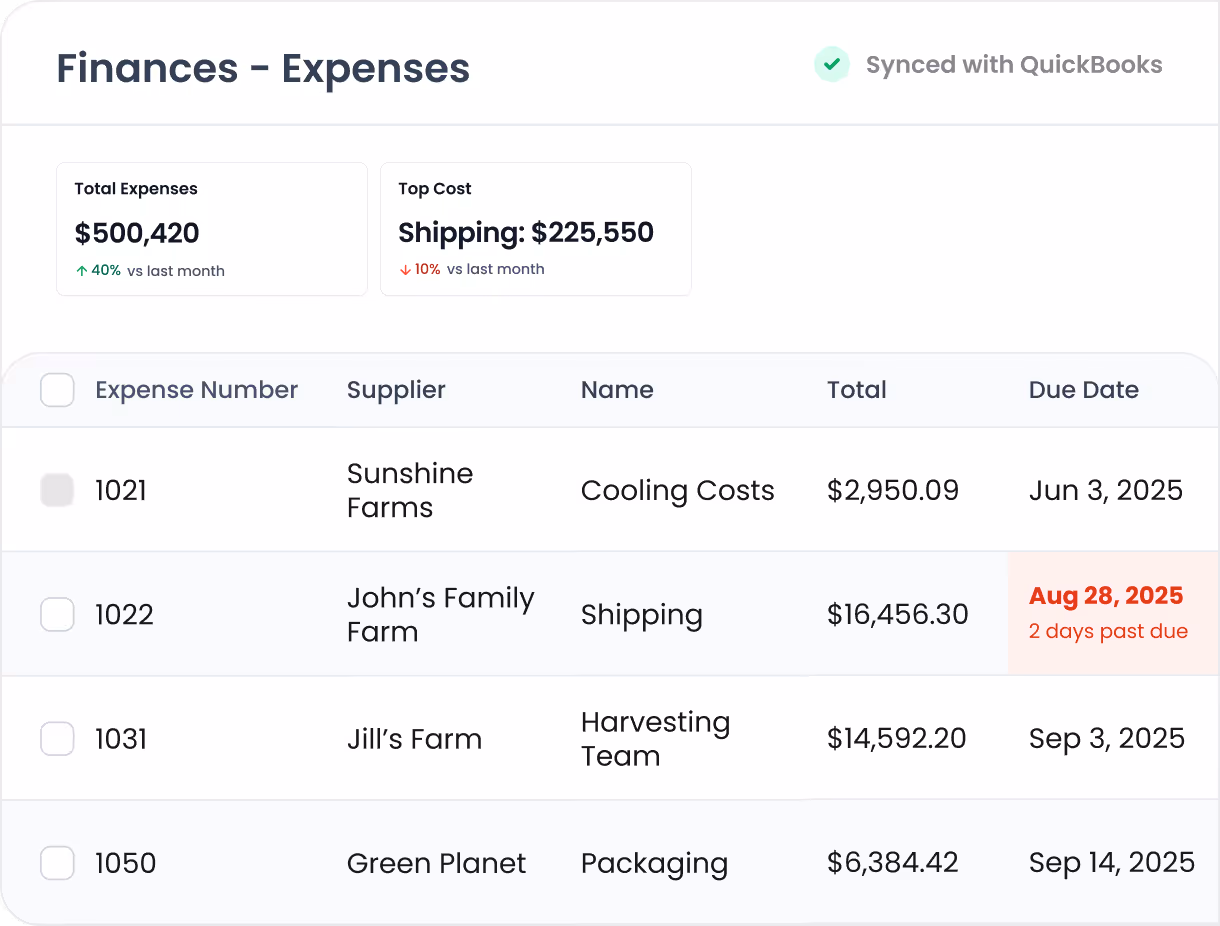Click the Supplier column header
The width and height of the screenshot is (1220, 926).
396,390
